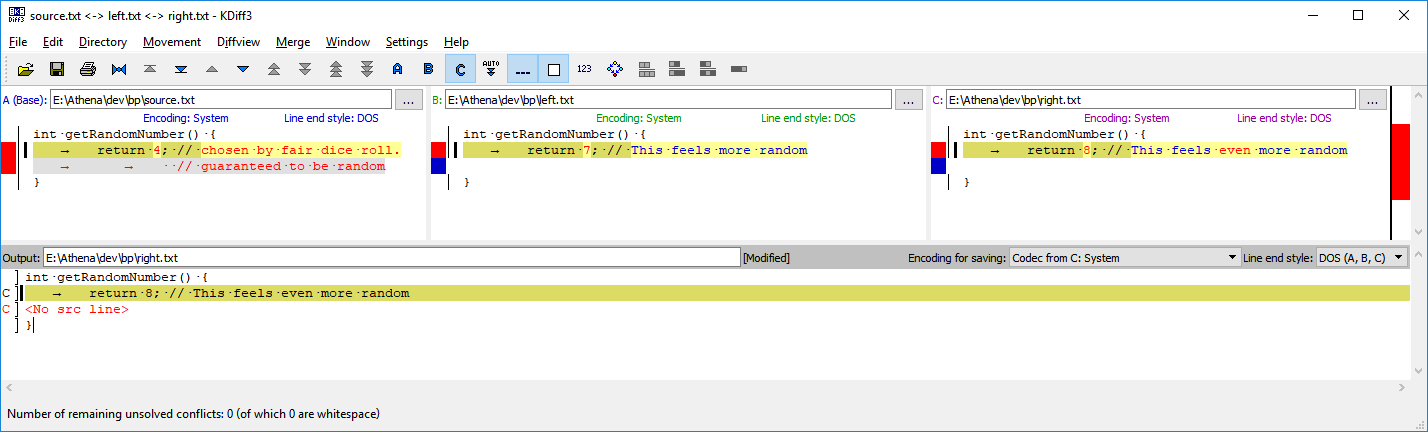Open the Merge menu

point(293,42)
